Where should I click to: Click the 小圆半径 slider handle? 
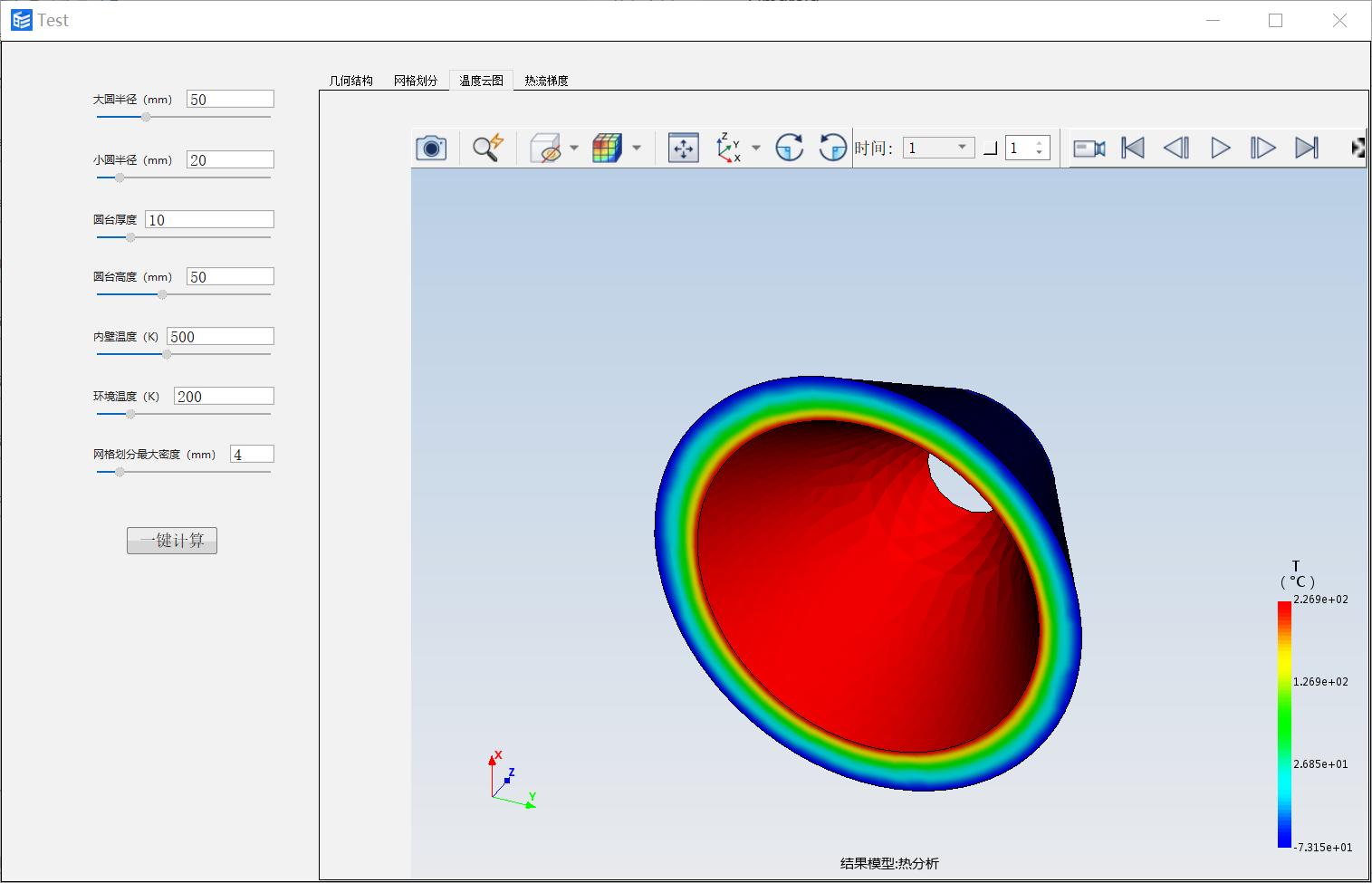click(120, 178)
